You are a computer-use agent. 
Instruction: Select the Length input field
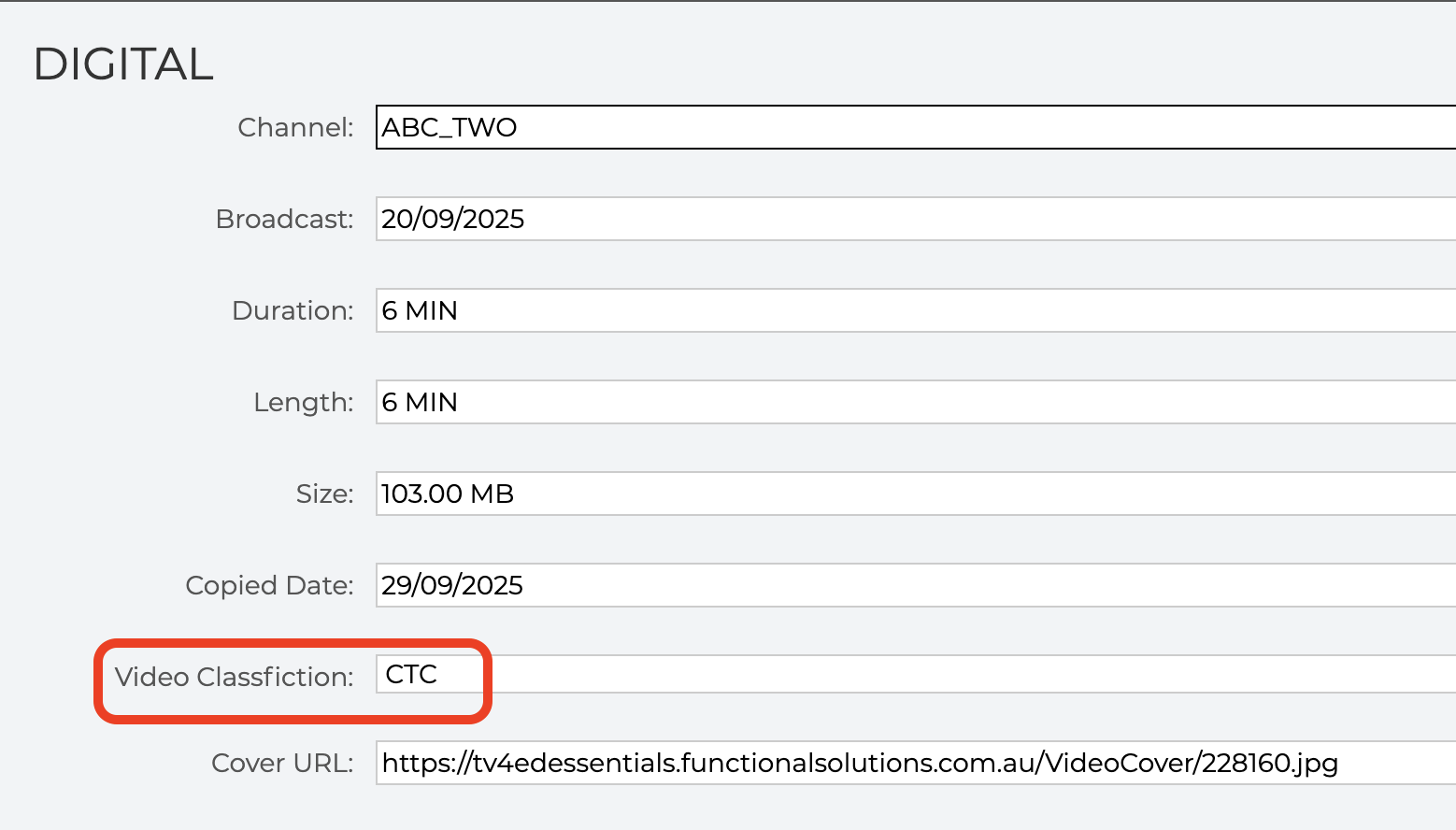(916, 402)
